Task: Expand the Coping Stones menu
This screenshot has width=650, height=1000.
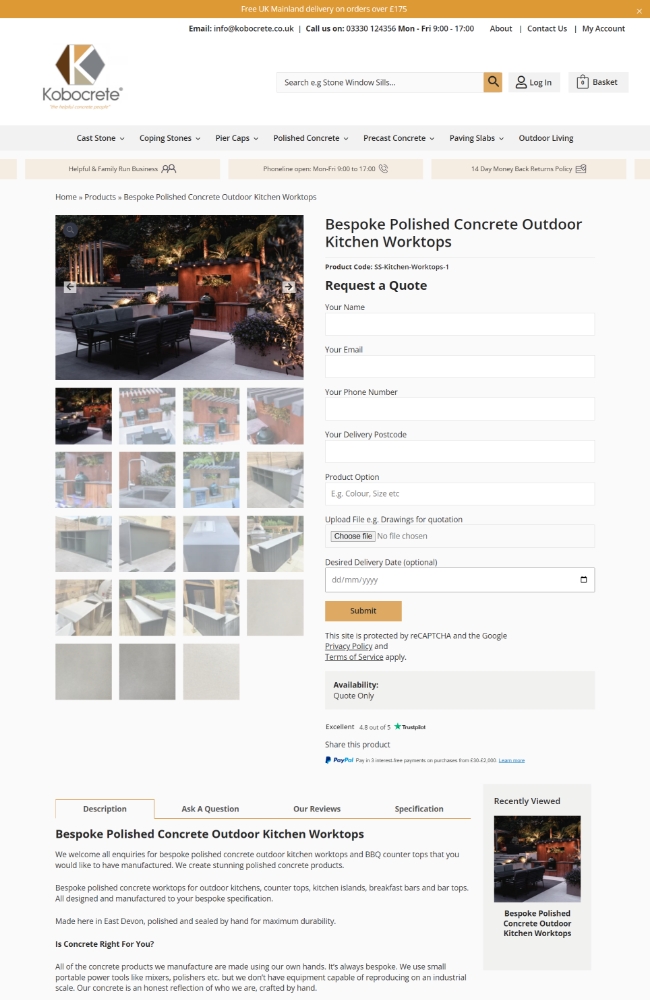Action: 170,138
